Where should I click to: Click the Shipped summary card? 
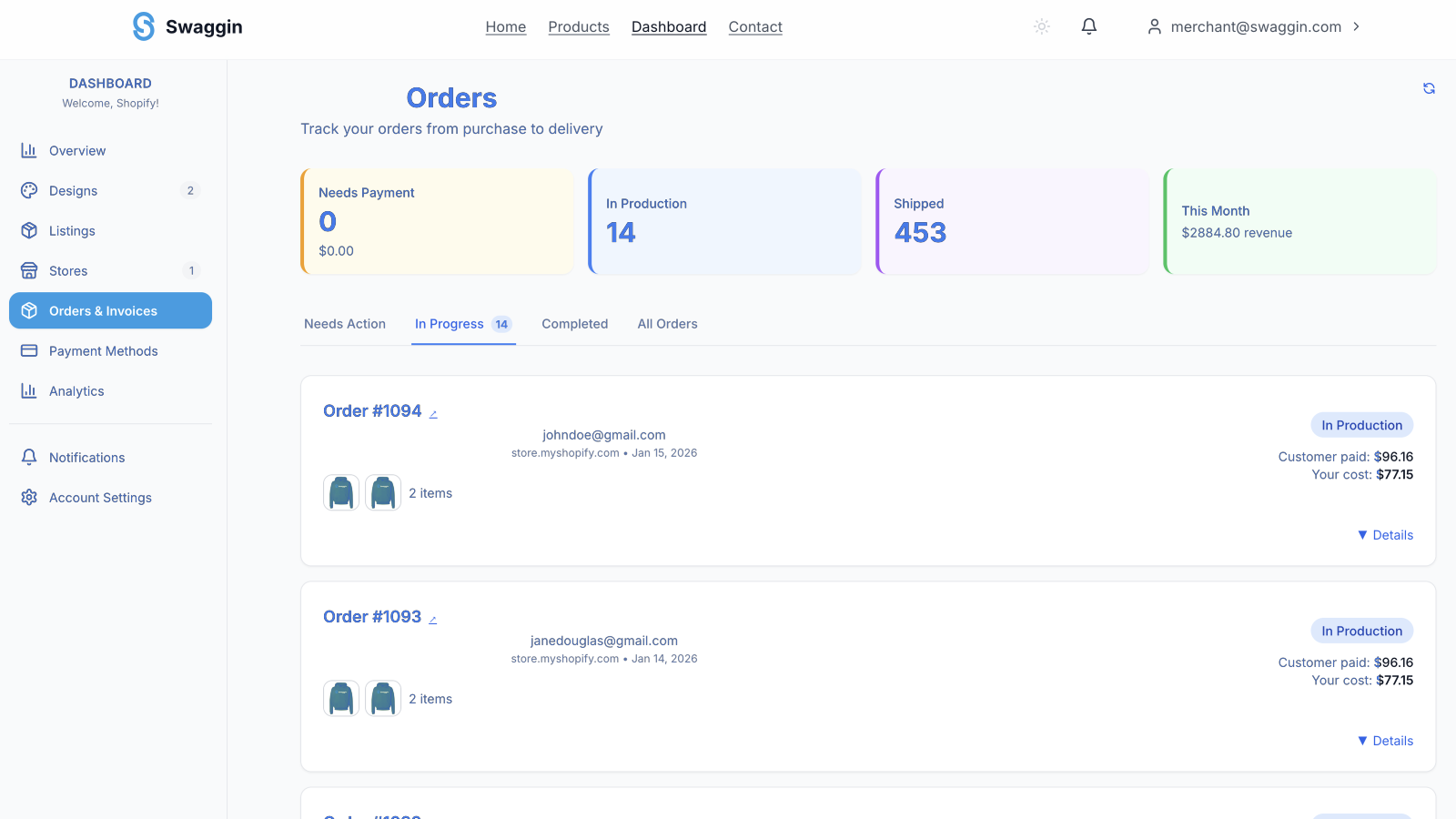1012,221
